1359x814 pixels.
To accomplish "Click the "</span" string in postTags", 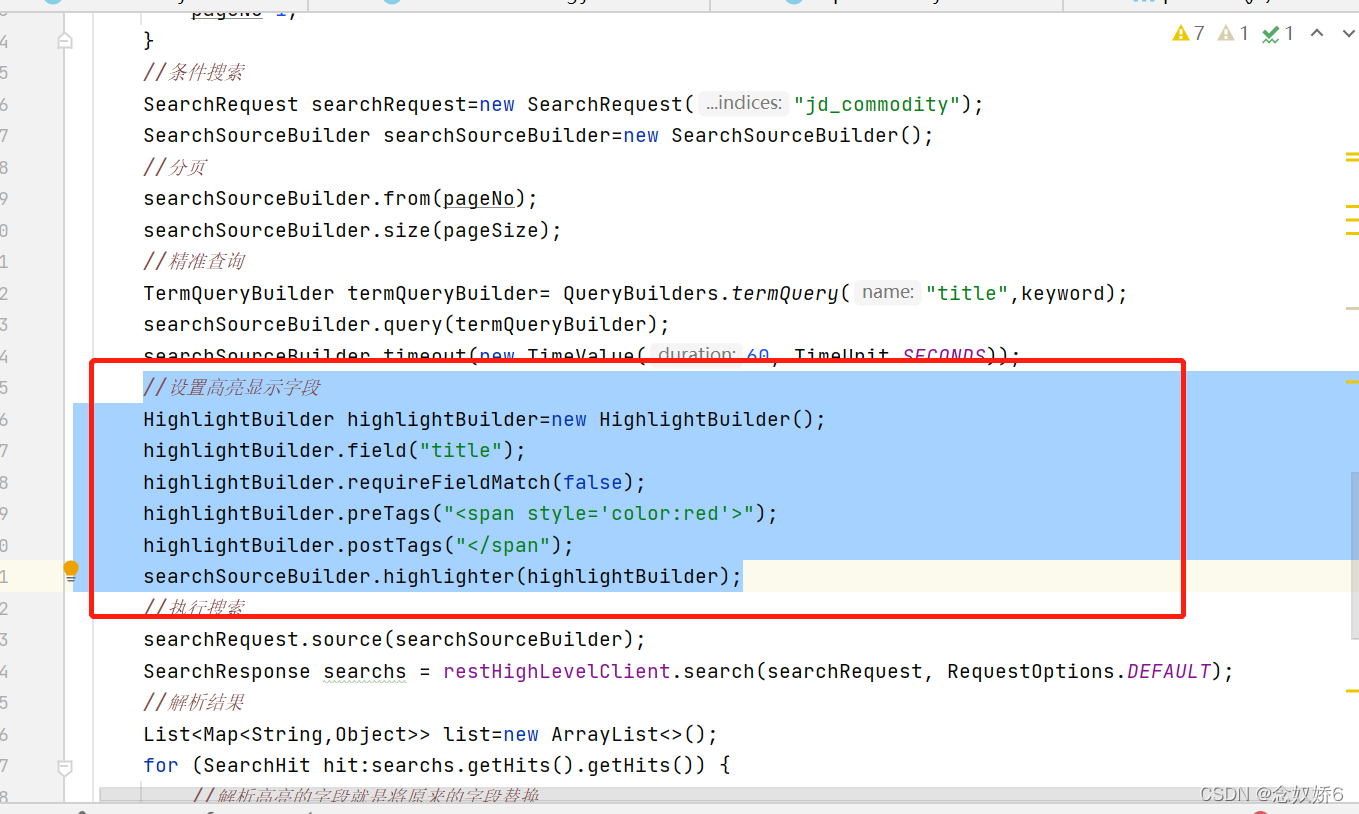I will click(x=503, y=545).
